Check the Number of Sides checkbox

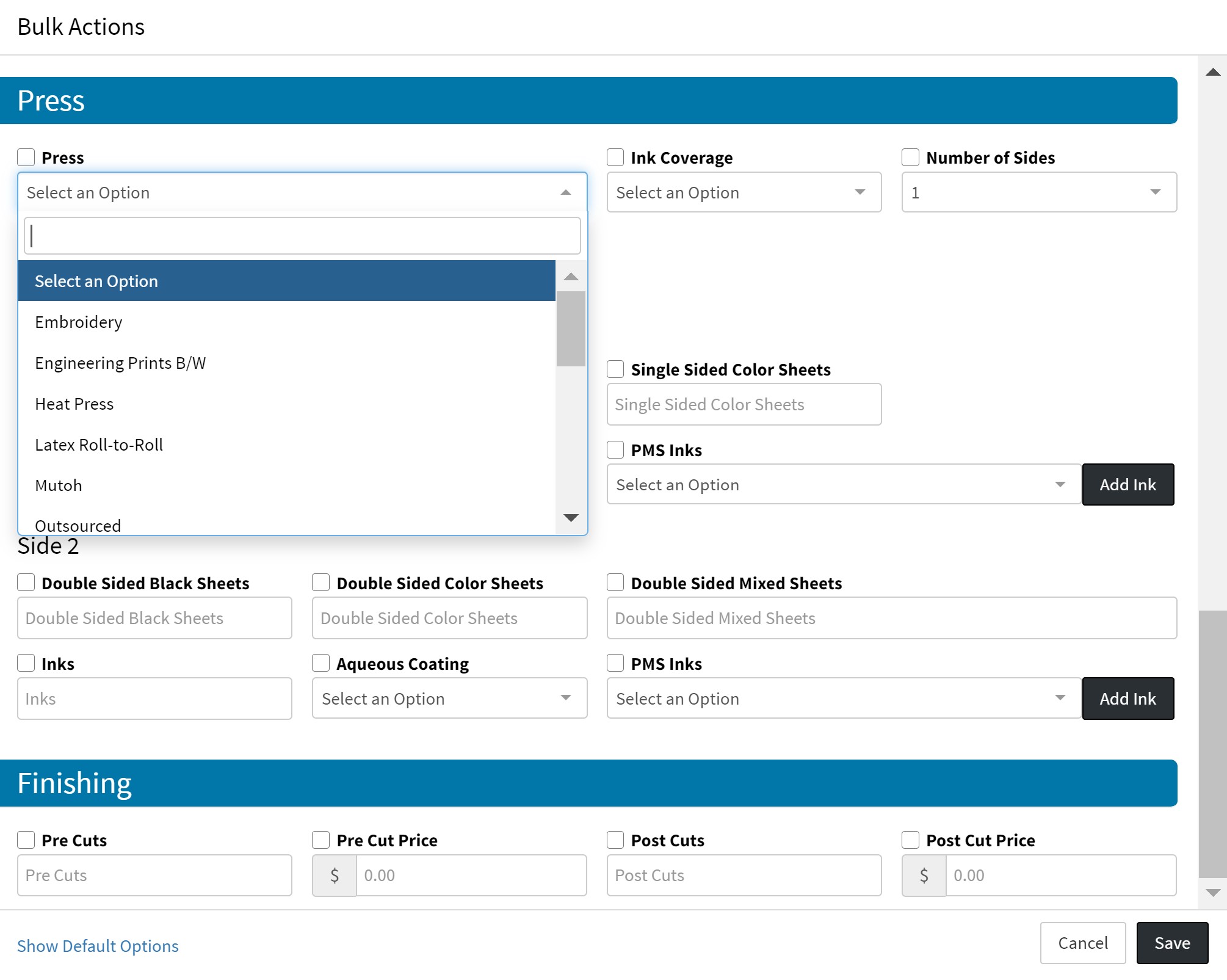coord(910,158)
